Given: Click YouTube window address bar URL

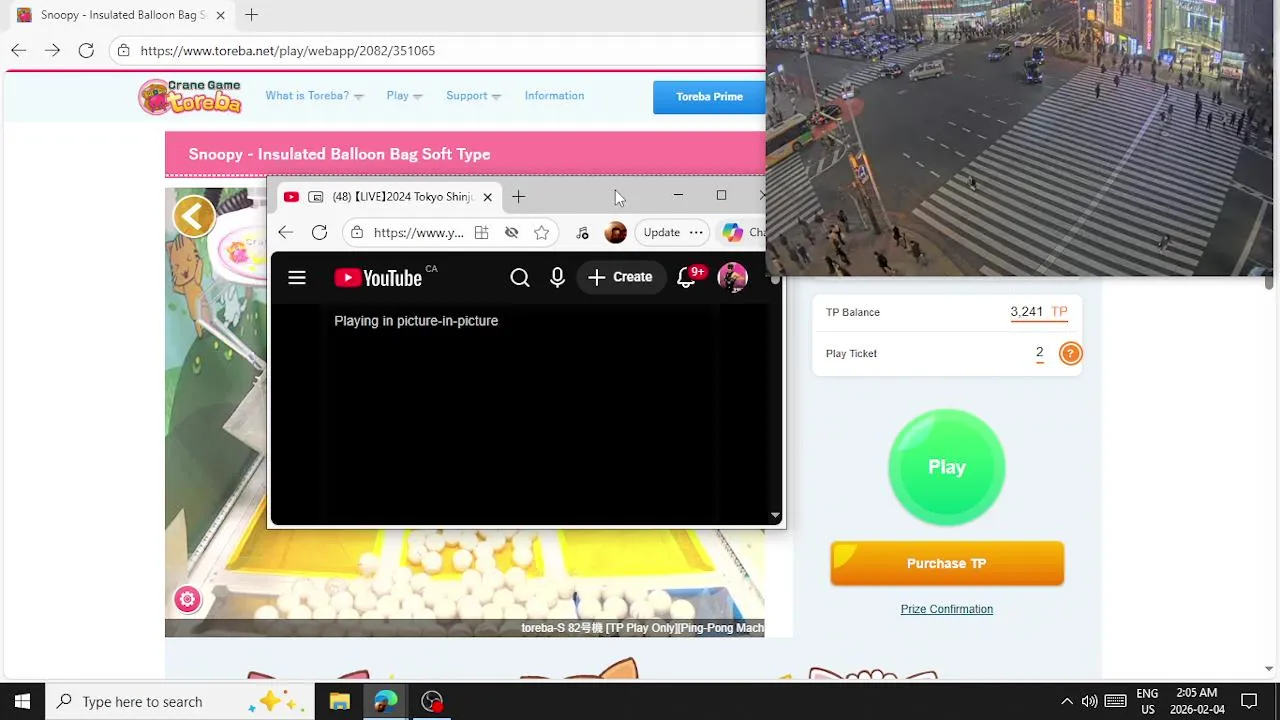Looking at the screenshot, I should tap(418, 232).
